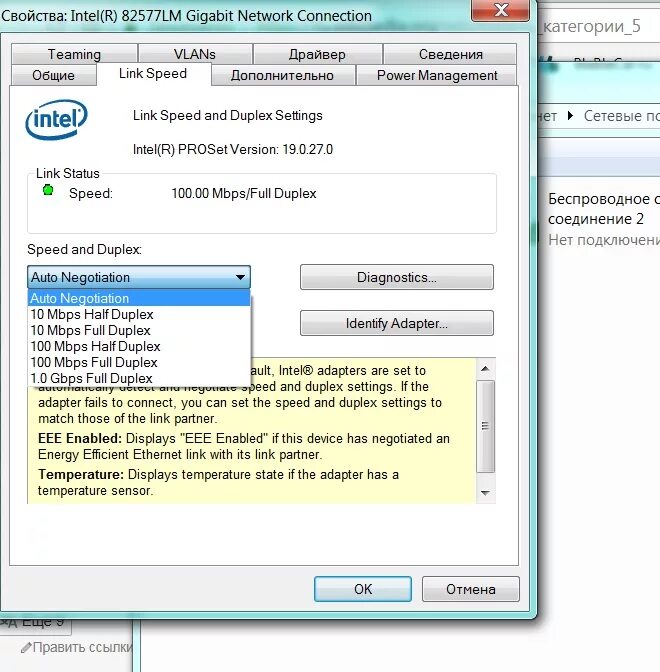Click the green link status indicator
660x672 pixels.
pyautogui.click(x=48, y=190)
